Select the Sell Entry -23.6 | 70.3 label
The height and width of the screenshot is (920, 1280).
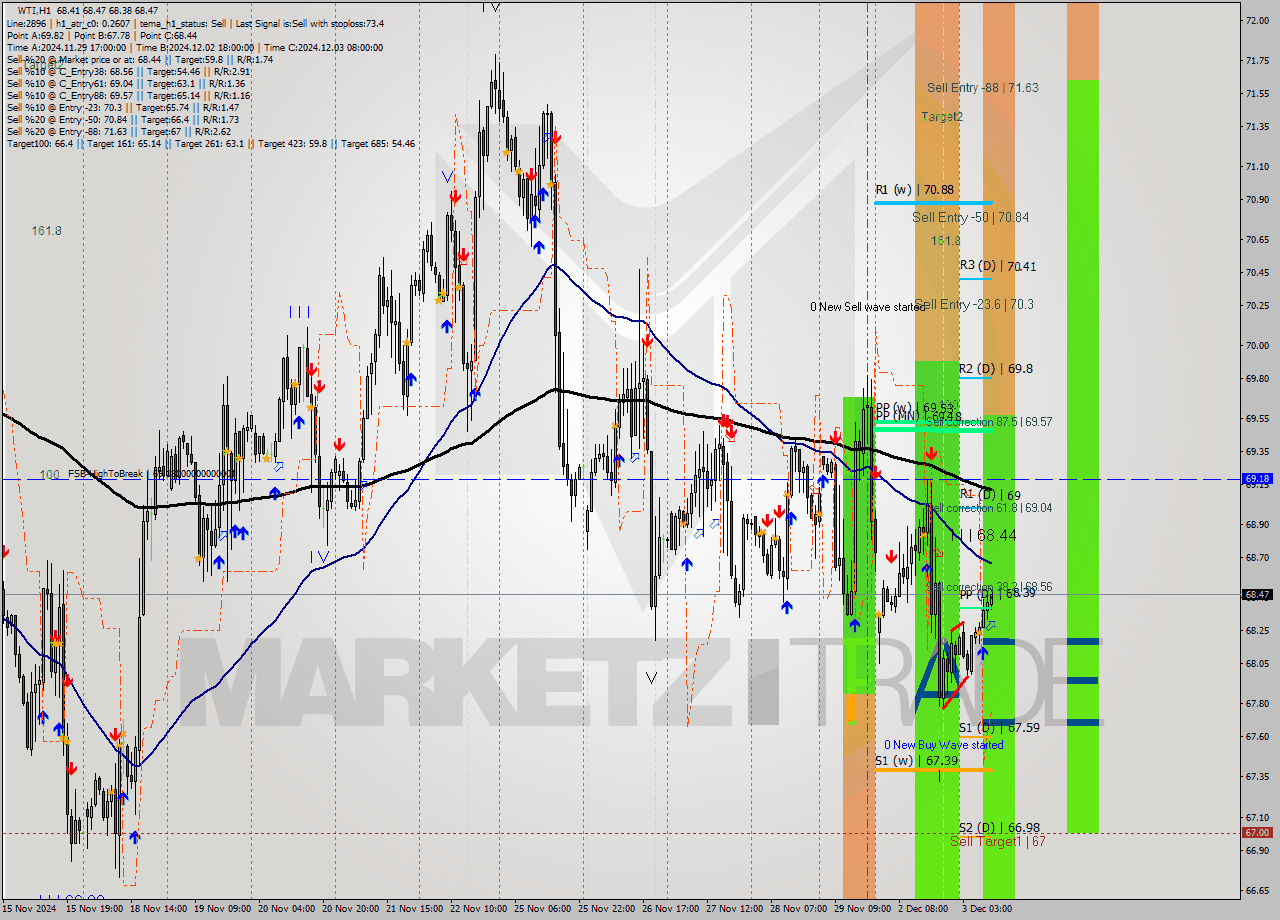coord(974,304)
